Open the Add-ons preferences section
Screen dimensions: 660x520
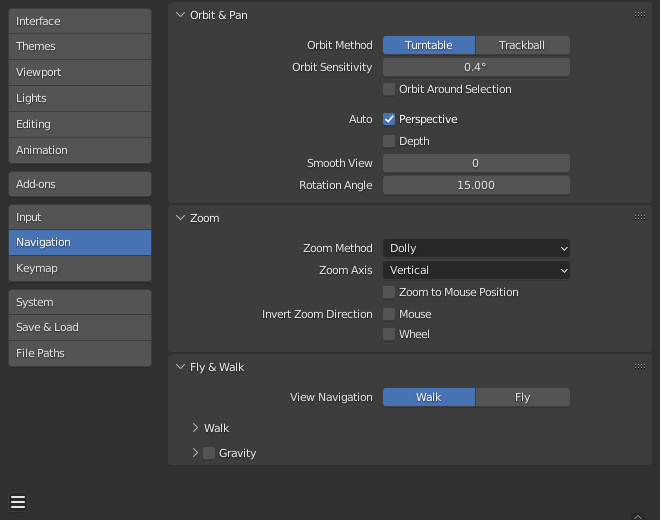click(x=80, y=184)
